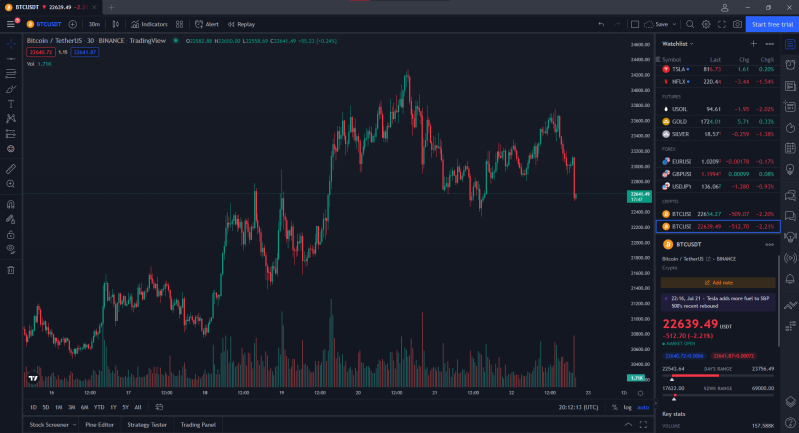This screenshot has width=799, height=433.
Task: Open the Save dropdown arrow
Action: click(x=674, y=24)
